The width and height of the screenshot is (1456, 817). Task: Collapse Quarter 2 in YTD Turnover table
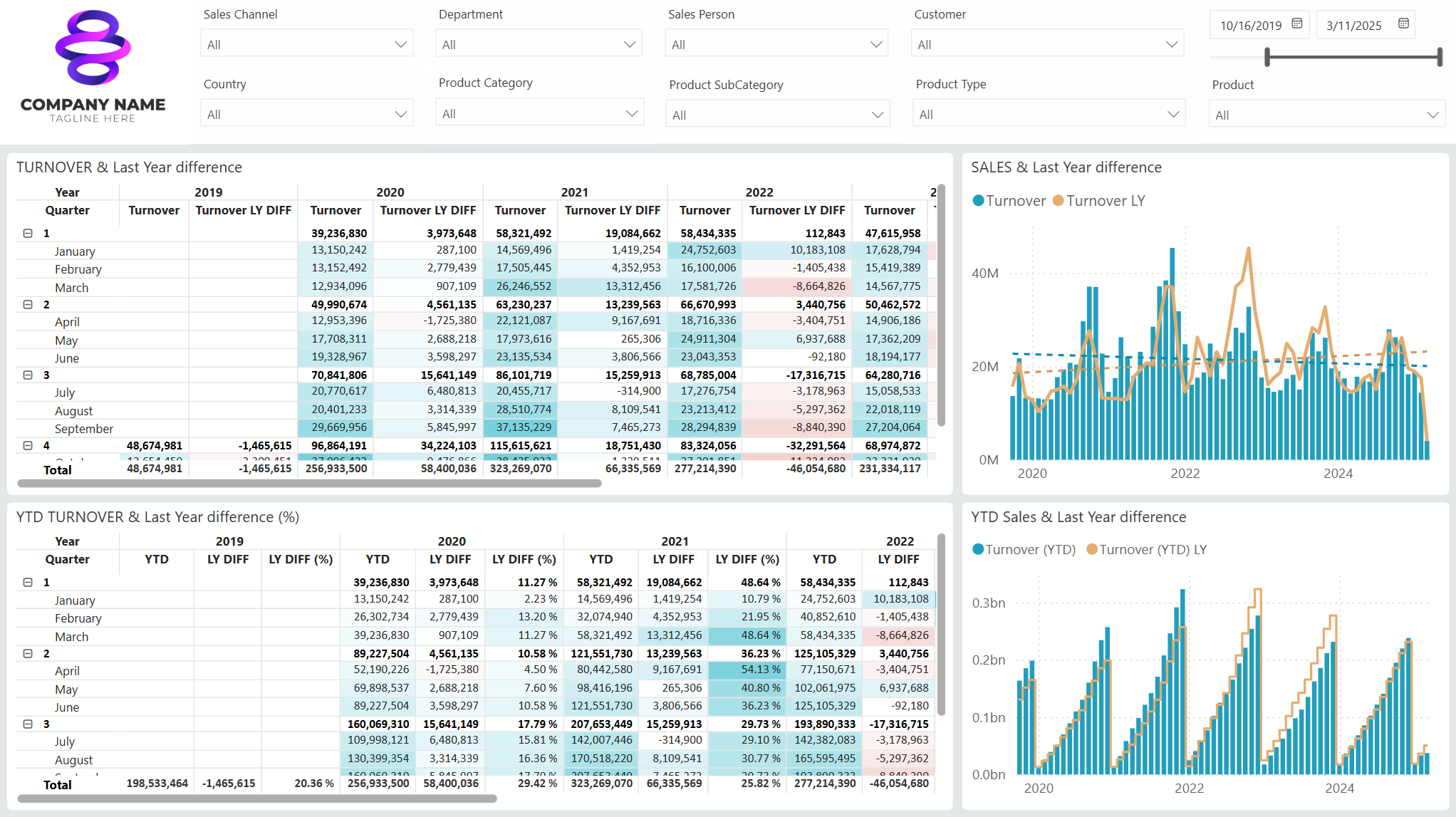[28, 653]
